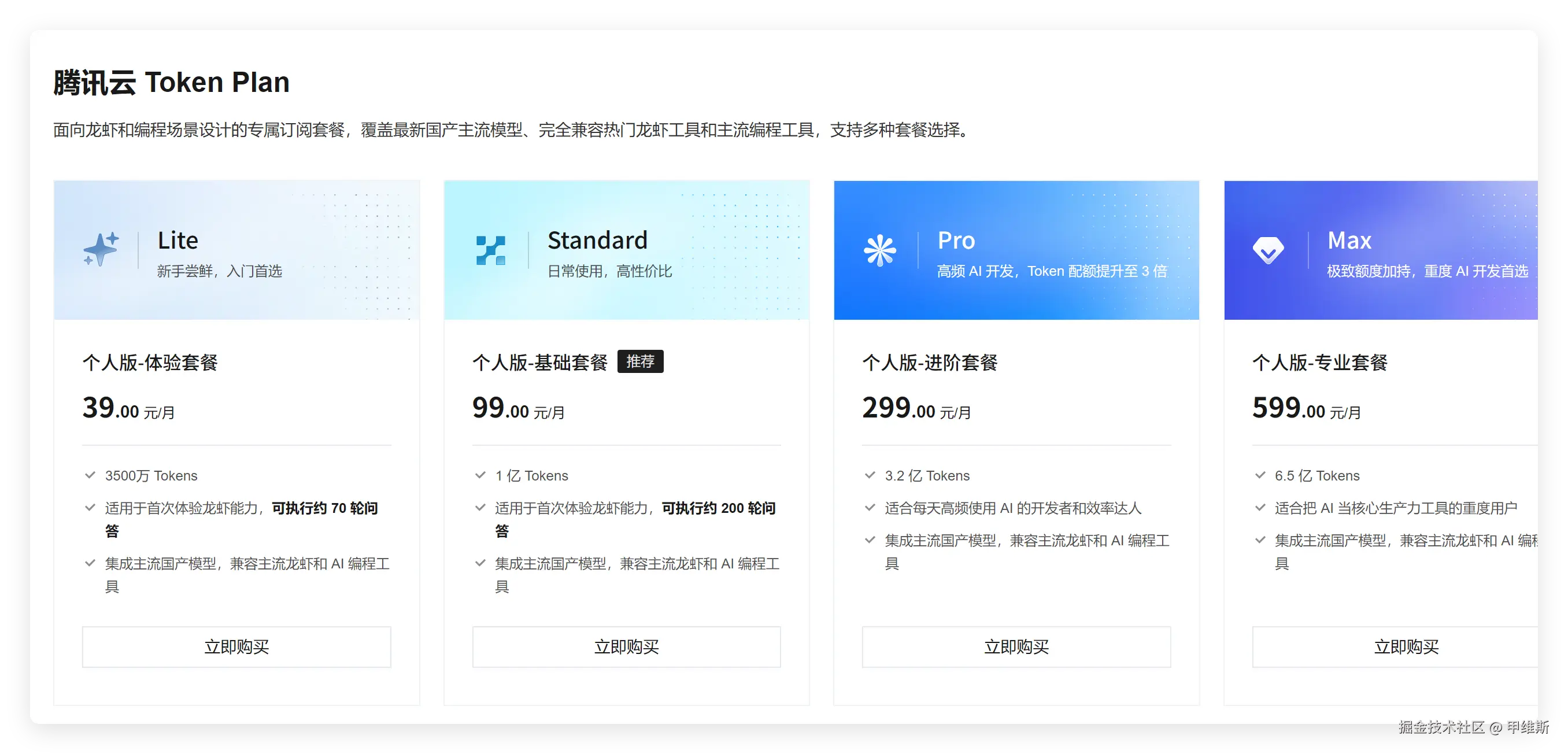This screenshot has width=1568, height=754.
Task: Click checkmark icon beside 3500万 Tokens
Action: 90,475
